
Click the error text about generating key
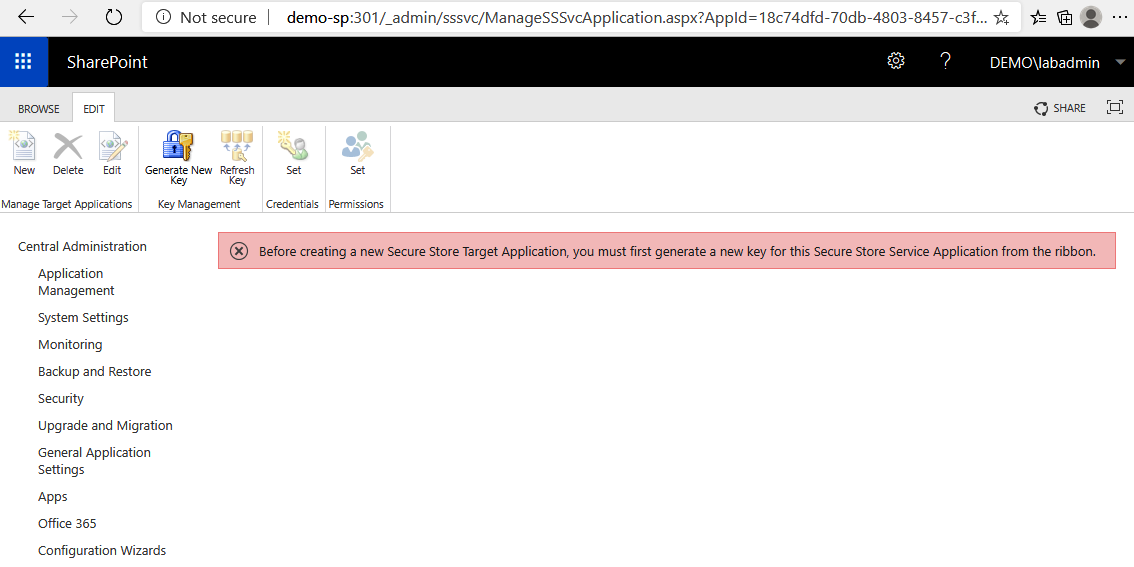coord(678,252)
